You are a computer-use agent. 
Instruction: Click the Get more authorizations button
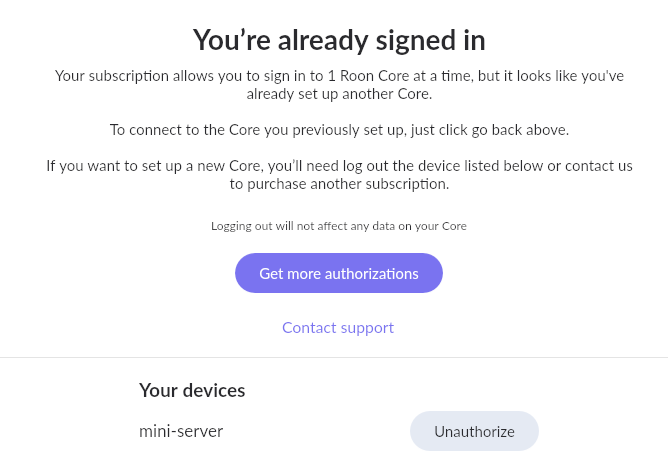pyautogui.click(x=338, y=273)
